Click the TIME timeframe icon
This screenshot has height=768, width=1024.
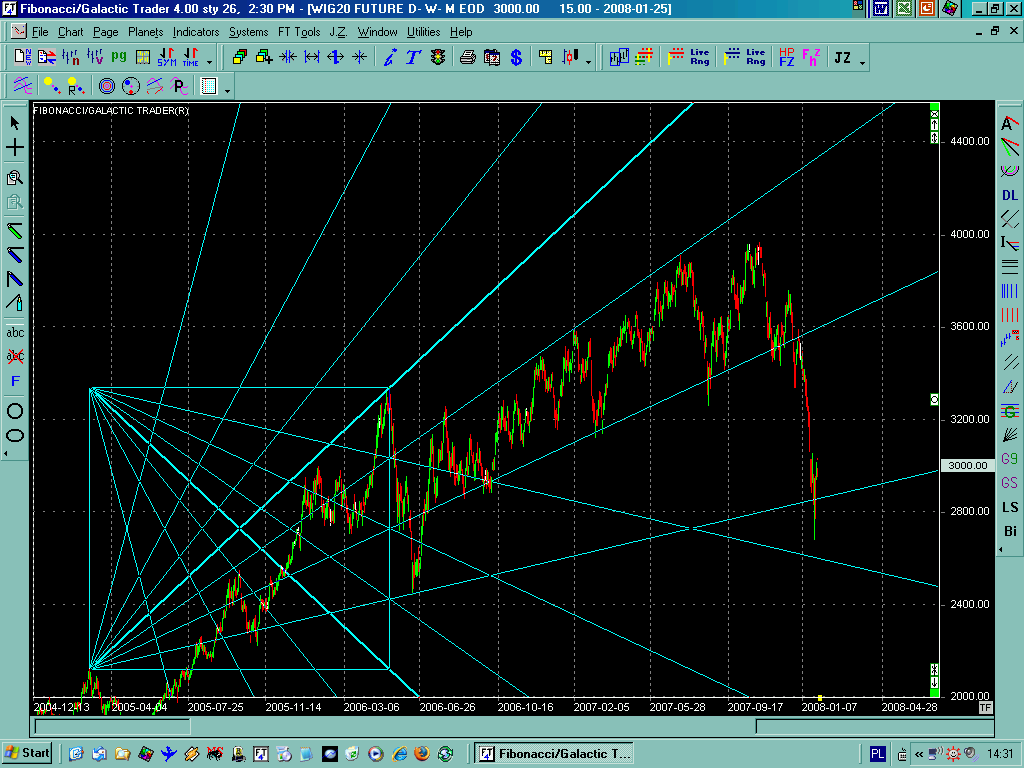(190, 57)
